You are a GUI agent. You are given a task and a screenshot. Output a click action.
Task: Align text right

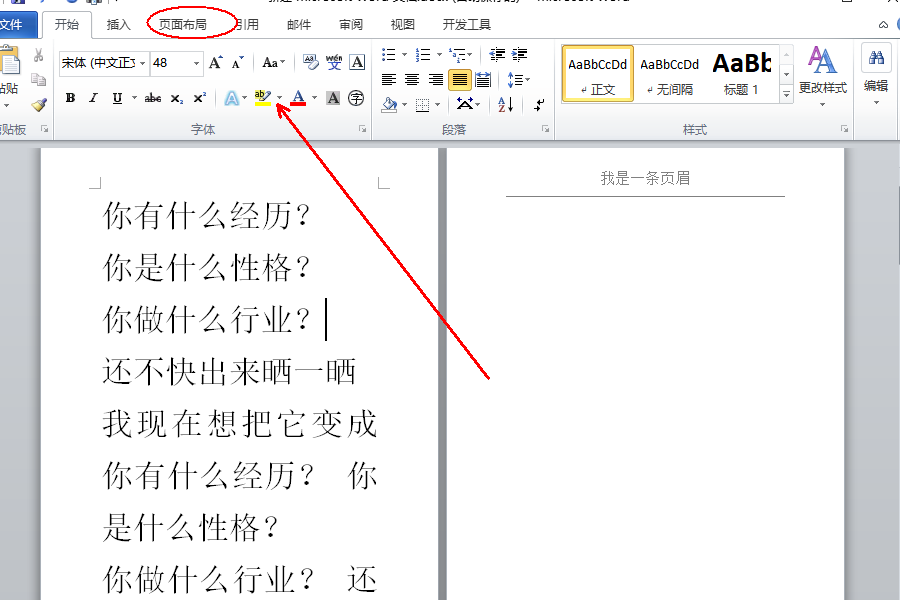tap(436, 80)
